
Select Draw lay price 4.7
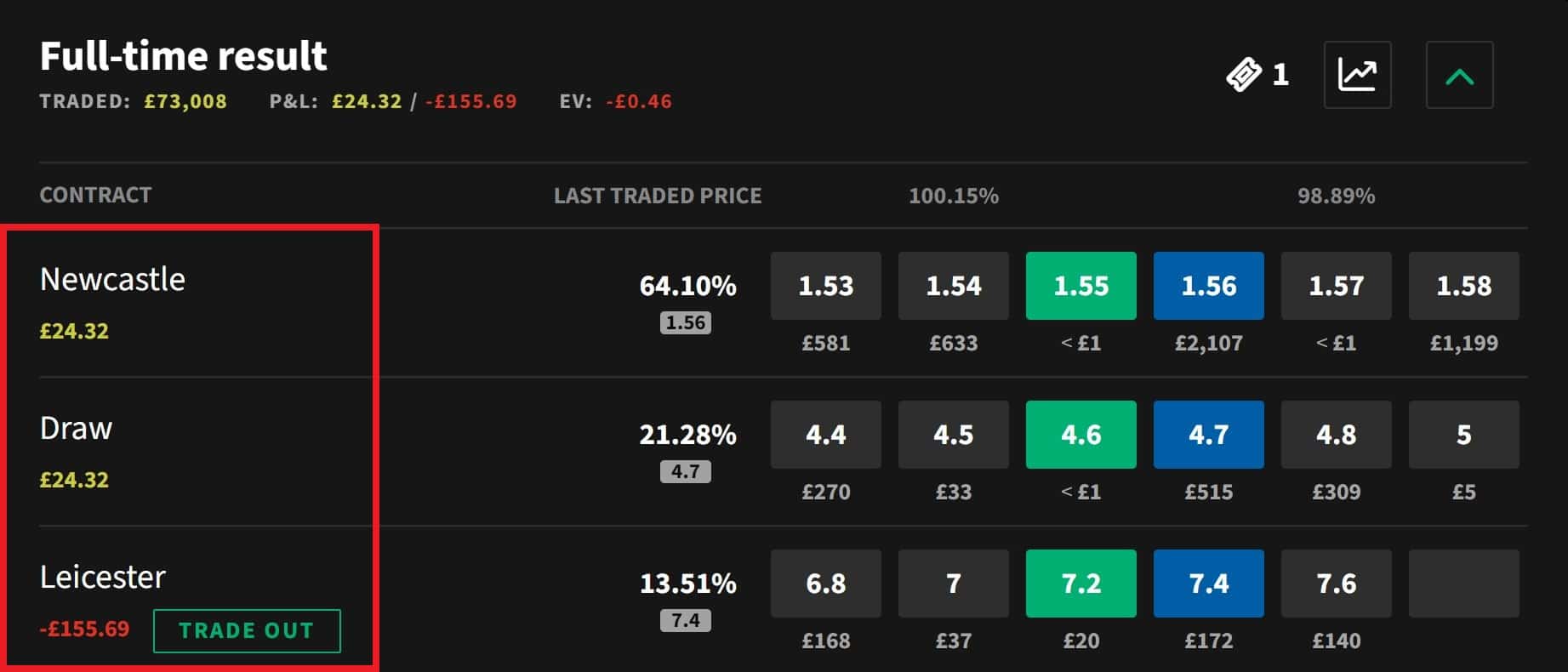coord(1208,435)
